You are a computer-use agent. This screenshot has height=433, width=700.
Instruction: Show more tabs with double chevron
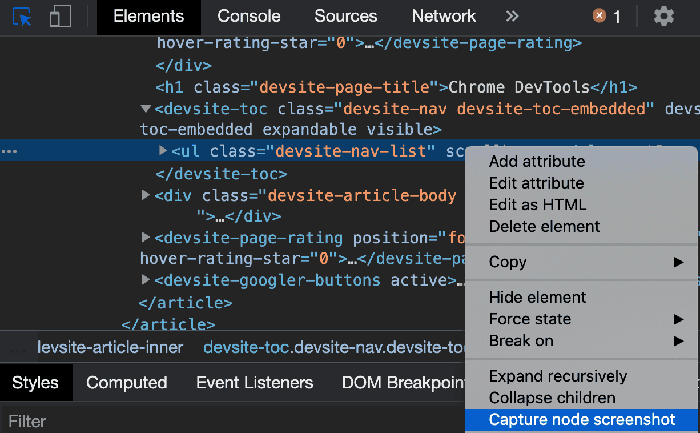click(512, 16)
